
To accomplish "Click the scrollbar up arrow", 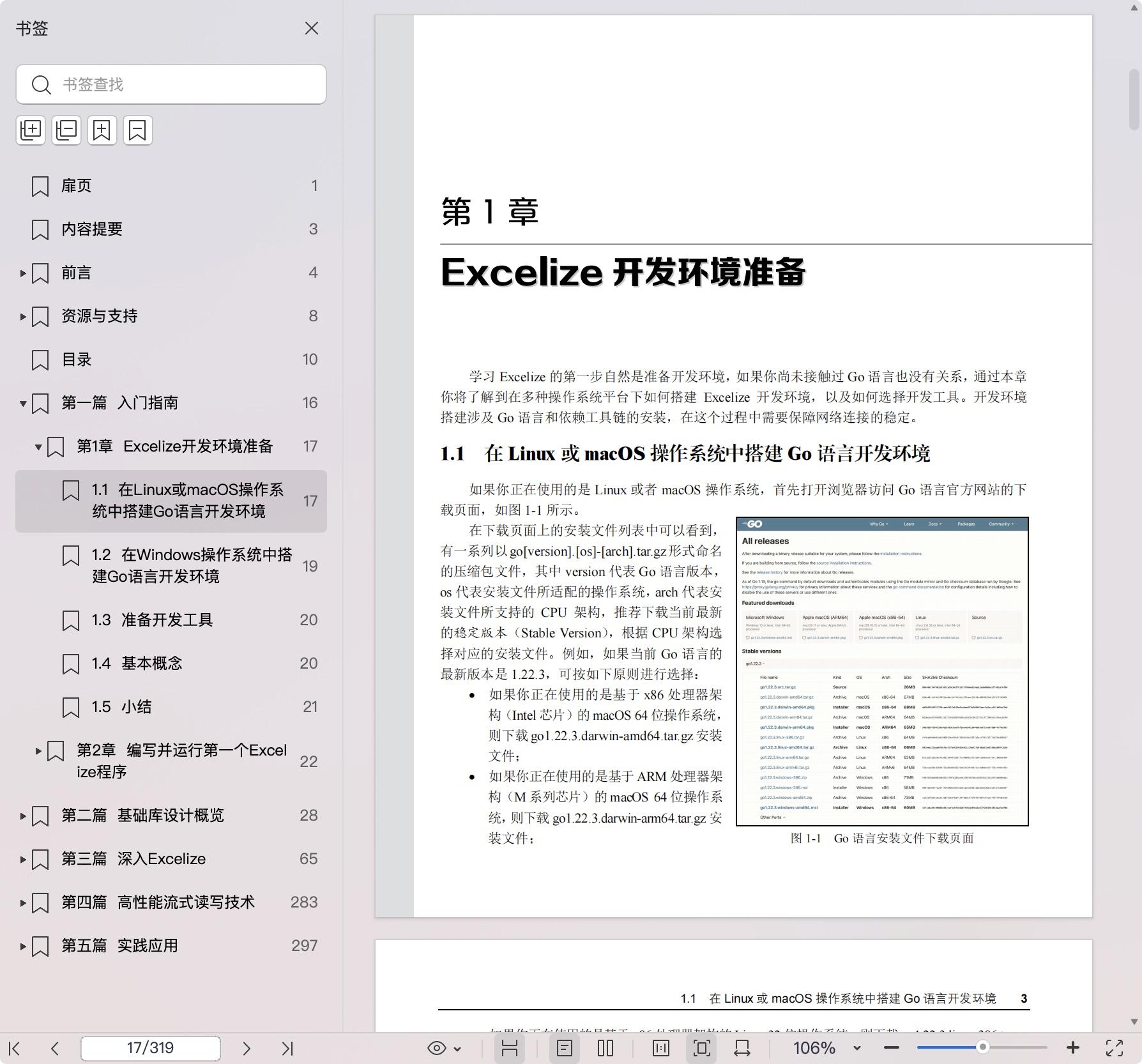I will (1134, 8).
